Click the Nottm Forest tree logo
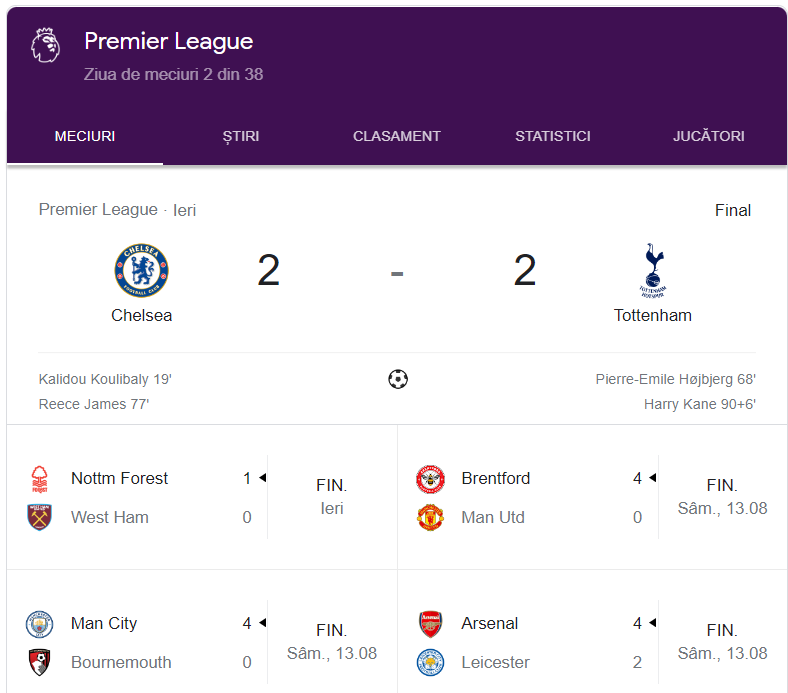Image resolution: width=788 pixels, height=693 pixels. coord(40,478)
